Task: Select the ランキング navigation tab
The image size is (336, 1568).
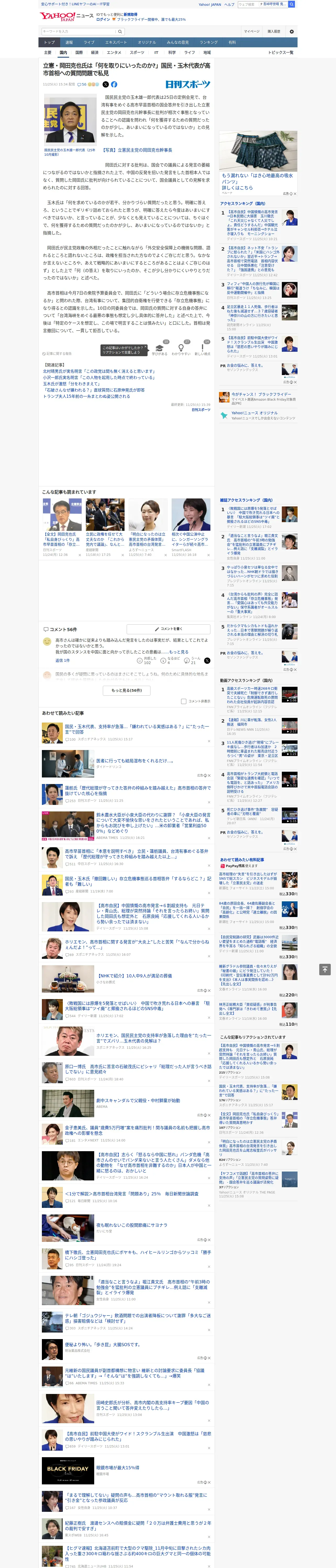Action: 209,43
